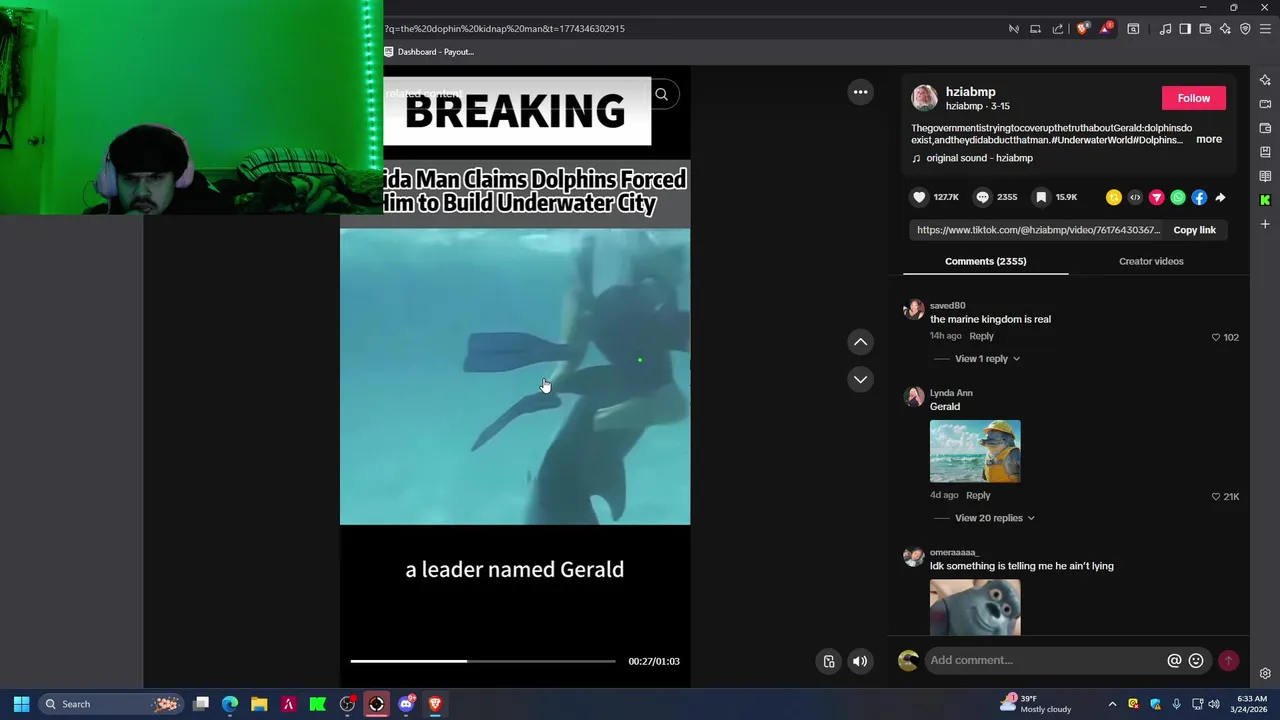Open Brave Wallet in toolbar

1205,29
